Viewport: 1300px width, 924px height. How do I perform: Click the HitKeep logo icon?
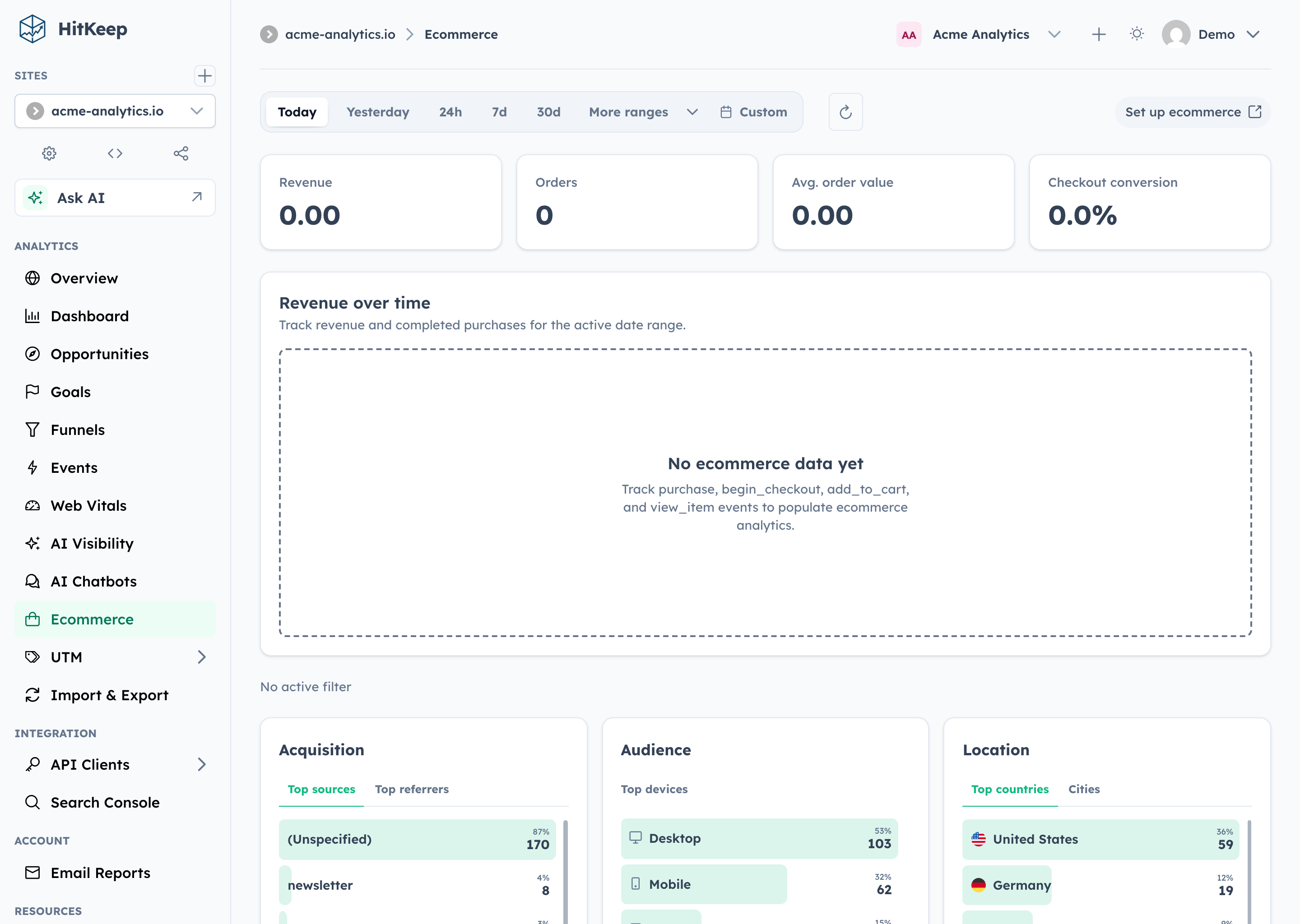(x=32, y=29)
